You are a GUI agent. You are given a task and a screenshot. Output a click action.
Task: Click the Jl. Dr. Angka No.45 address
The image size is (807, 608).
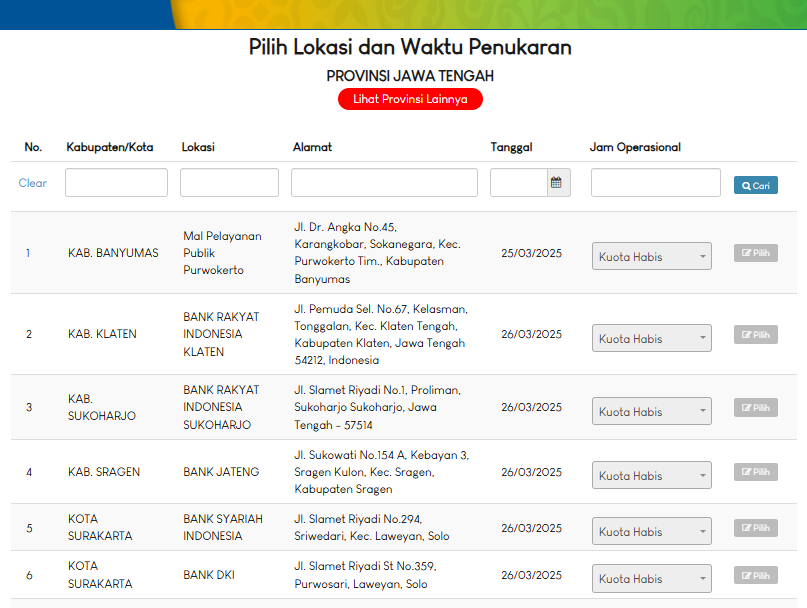pyautogui.click(x=377, y=253)
